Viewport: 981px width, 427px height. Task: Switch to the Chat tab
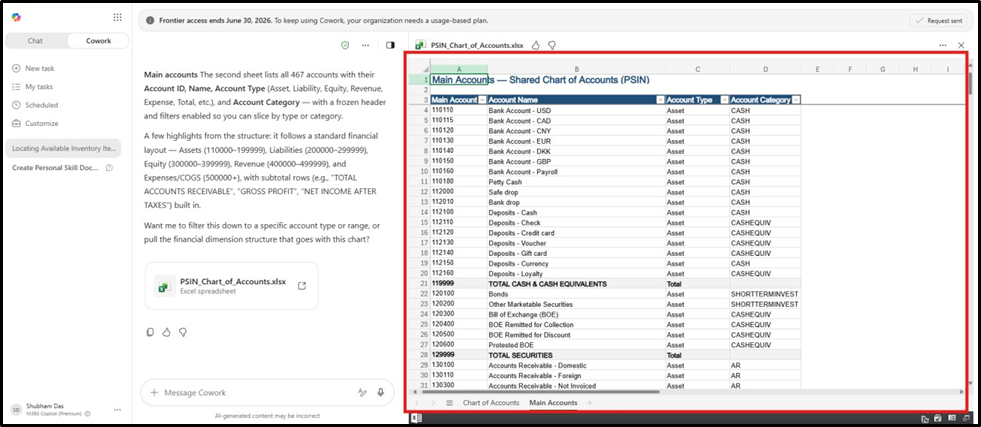tap(36, 41)
